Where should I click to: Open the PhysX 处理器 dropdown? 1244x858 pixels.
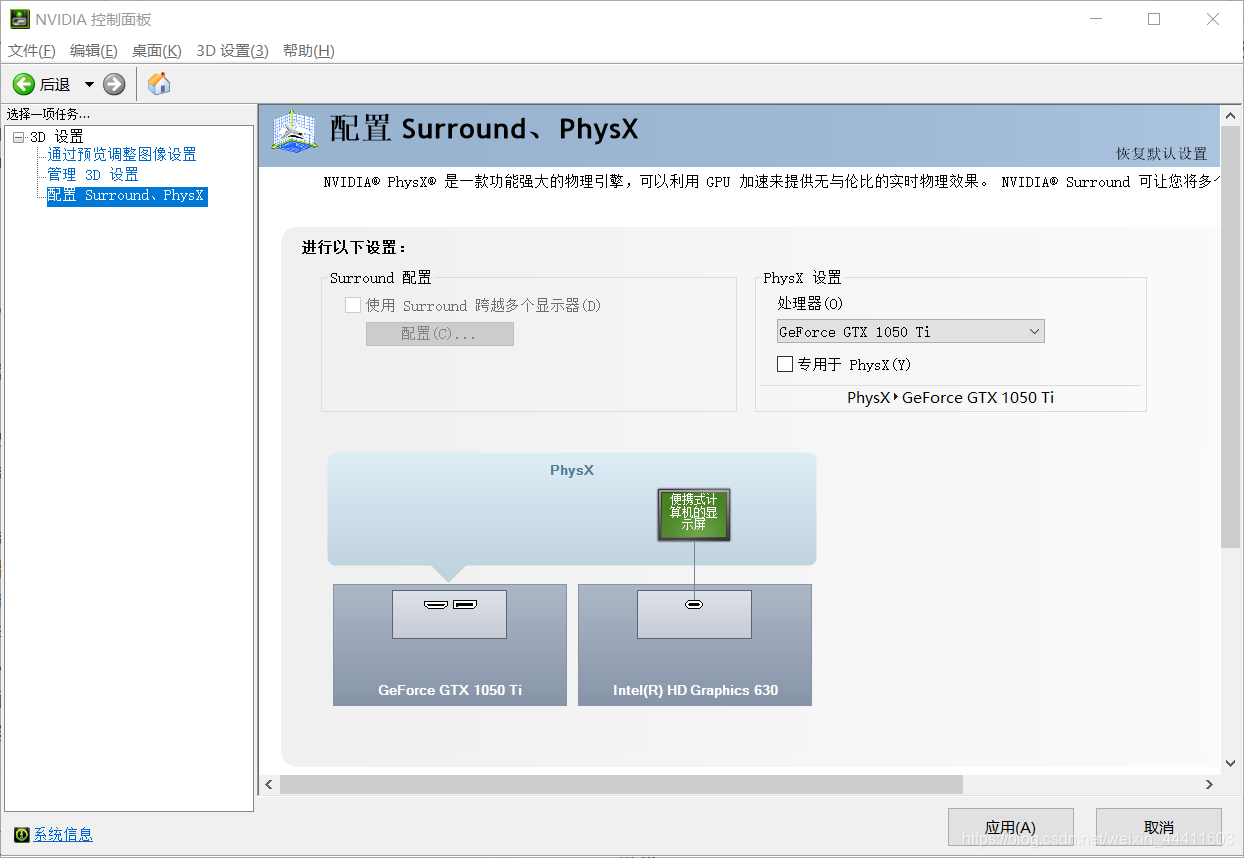coord(911,332)
